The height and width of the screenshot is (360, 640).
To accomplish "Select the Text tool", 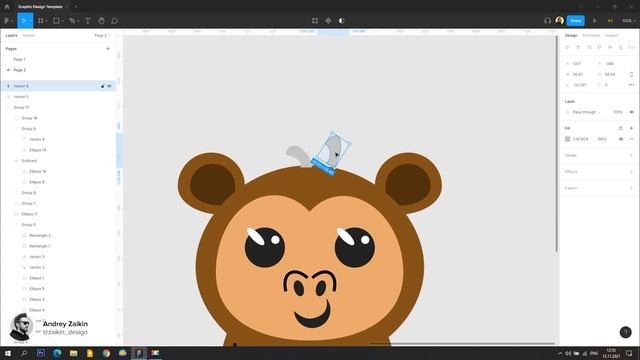I will (88, 20).
